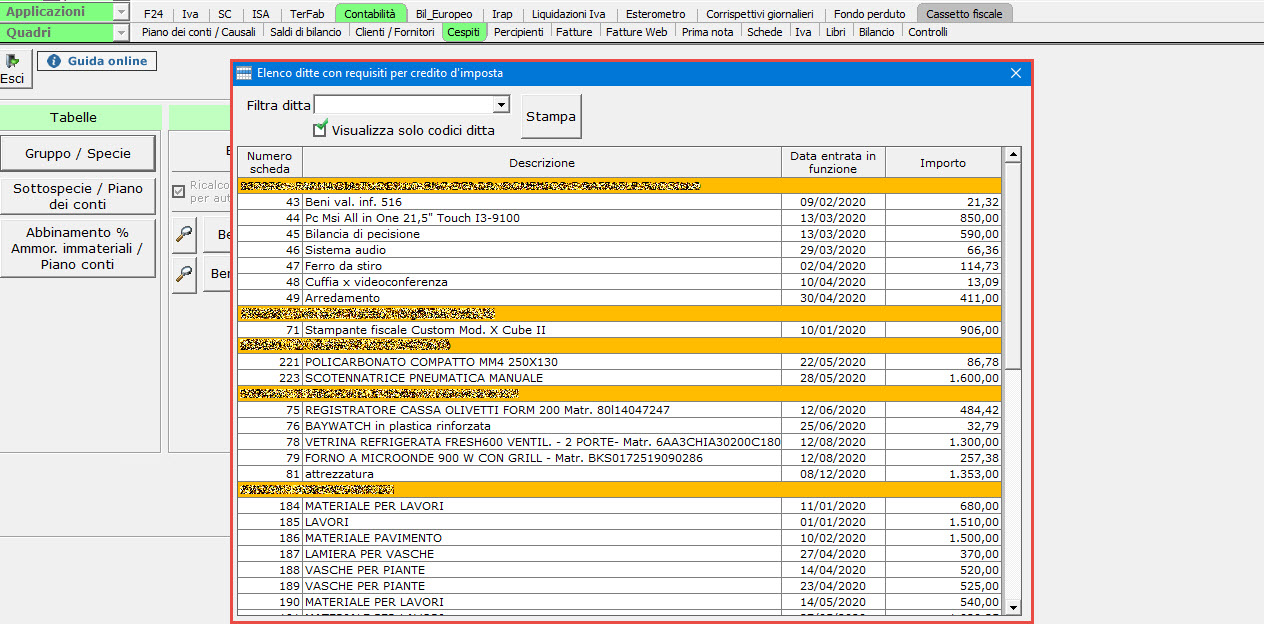The width and height of the screenshot is (1264, 624).
Task: Click the Filtra ditta text field
Action: pyautogui.click(x=404, y=105)
